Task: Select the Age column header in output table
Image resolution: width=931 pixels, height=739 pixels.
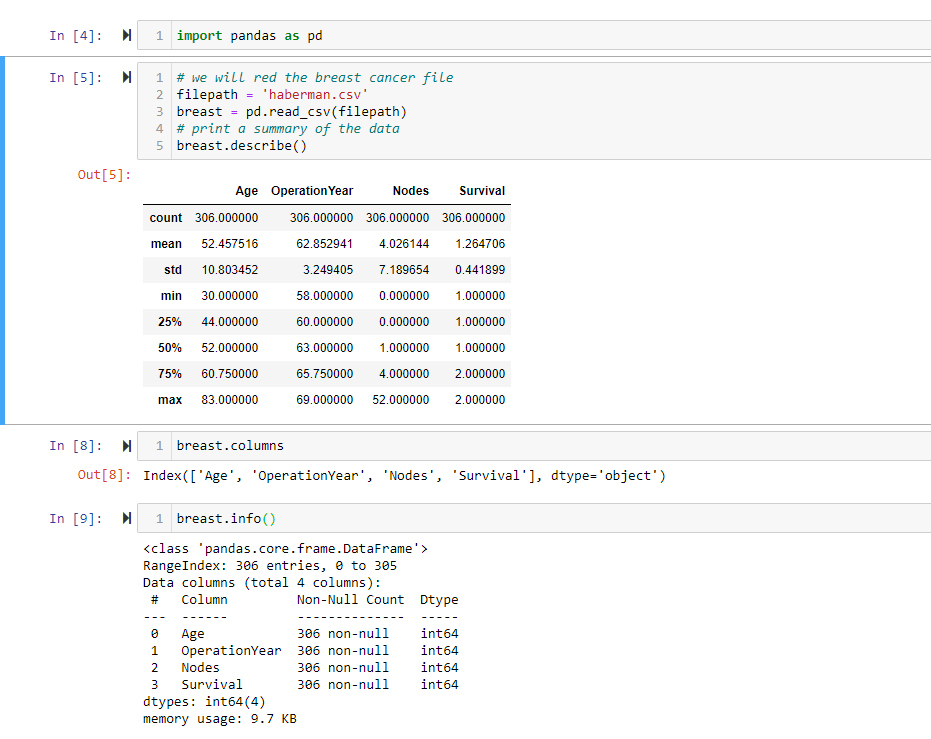Action: coord(247,191)
